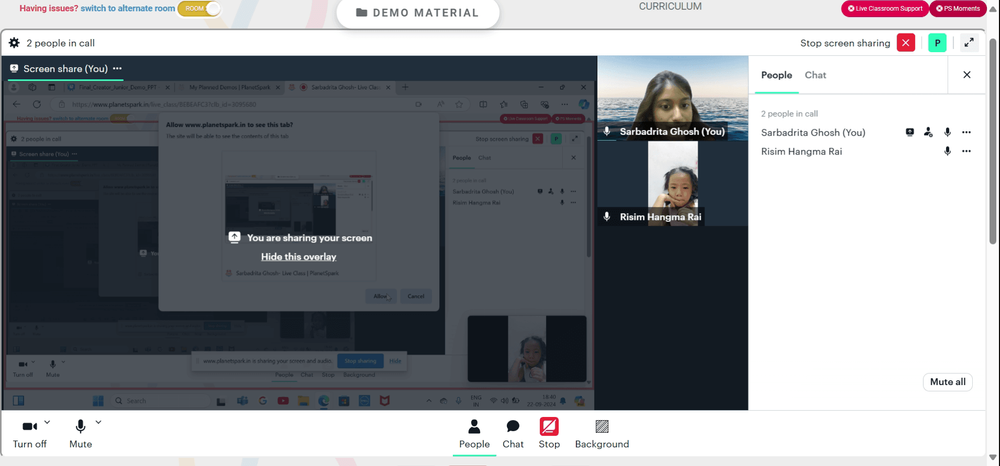Switch to the CURRICULUM tab
The width and height of the screenshot is (1000, 466).
(670, 6)
